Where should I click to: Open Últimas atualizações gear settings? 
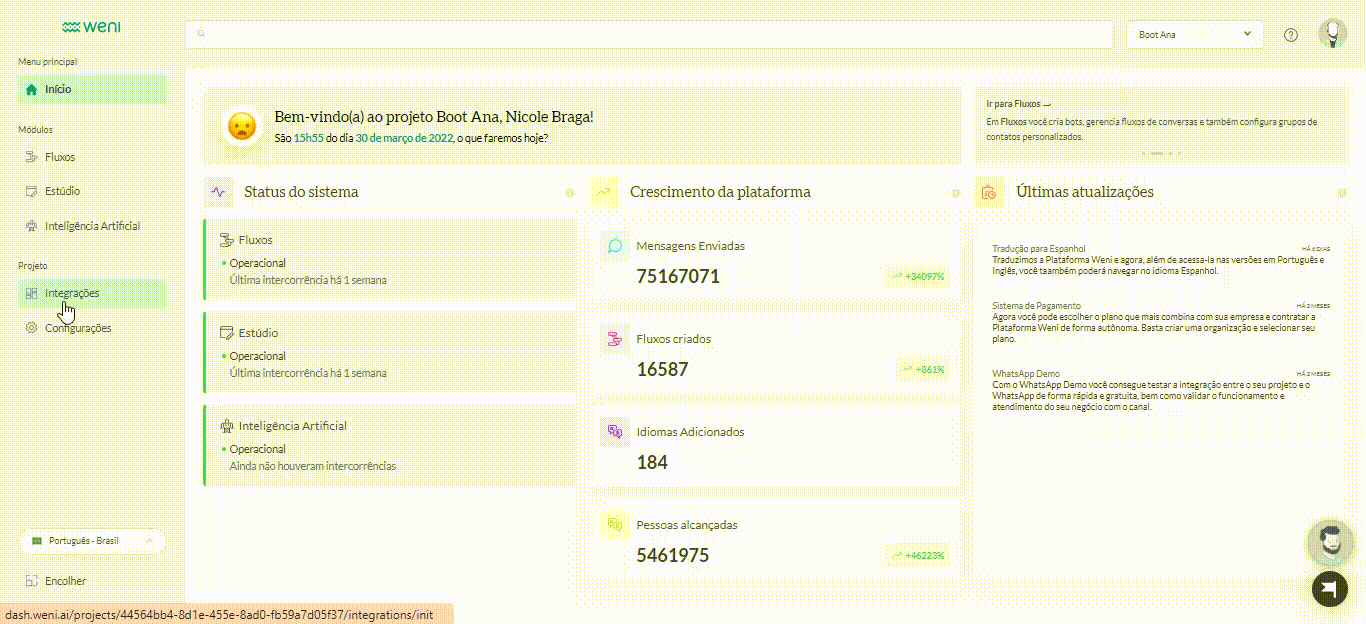[x=1341, y=193]
